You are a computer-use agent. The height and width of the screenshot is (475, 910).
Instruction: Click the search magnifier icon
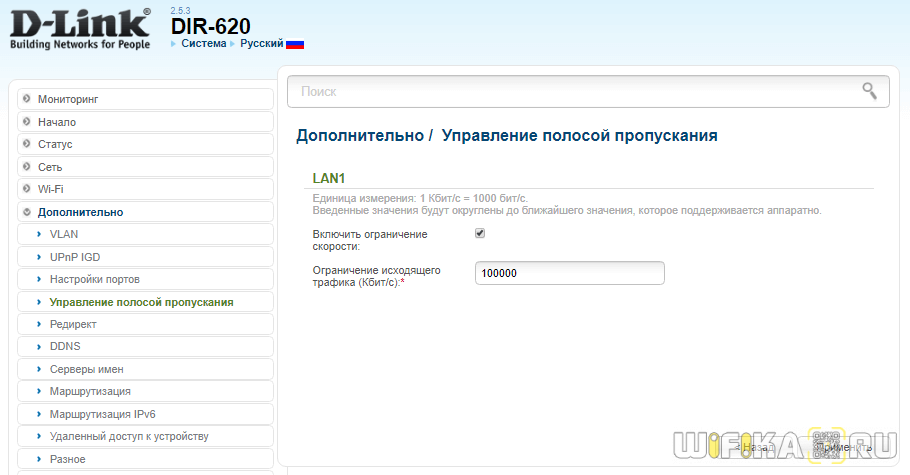(869, 91)
